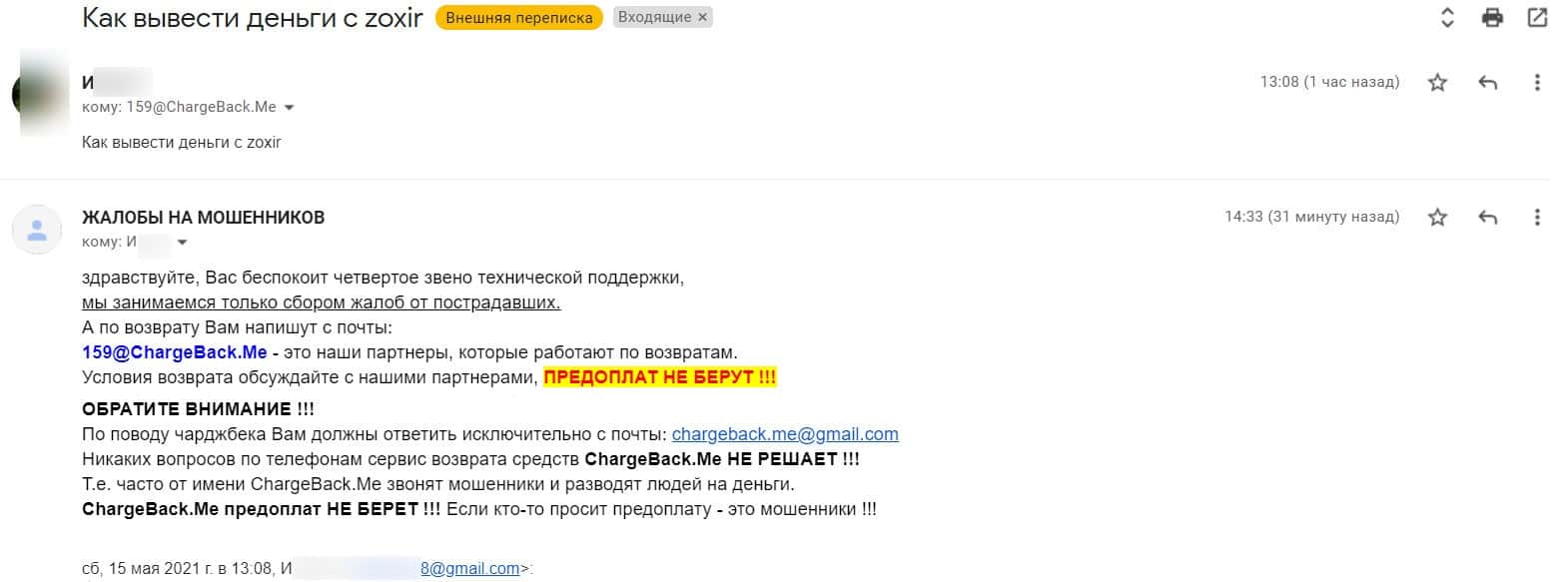Reply to the ЖАЛОБЫ НА МОШЕННИКОВ message
The image size is (1568, 582).
[x=1487, y=217]
